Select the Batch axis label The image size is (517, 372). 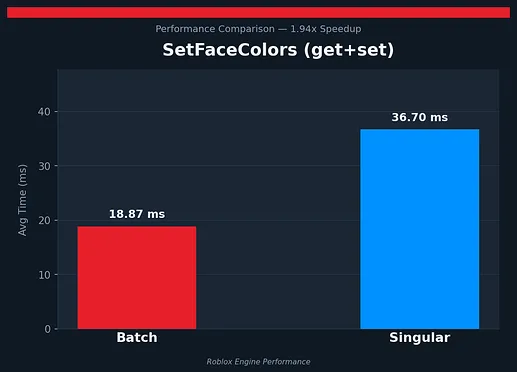[137, 337]
